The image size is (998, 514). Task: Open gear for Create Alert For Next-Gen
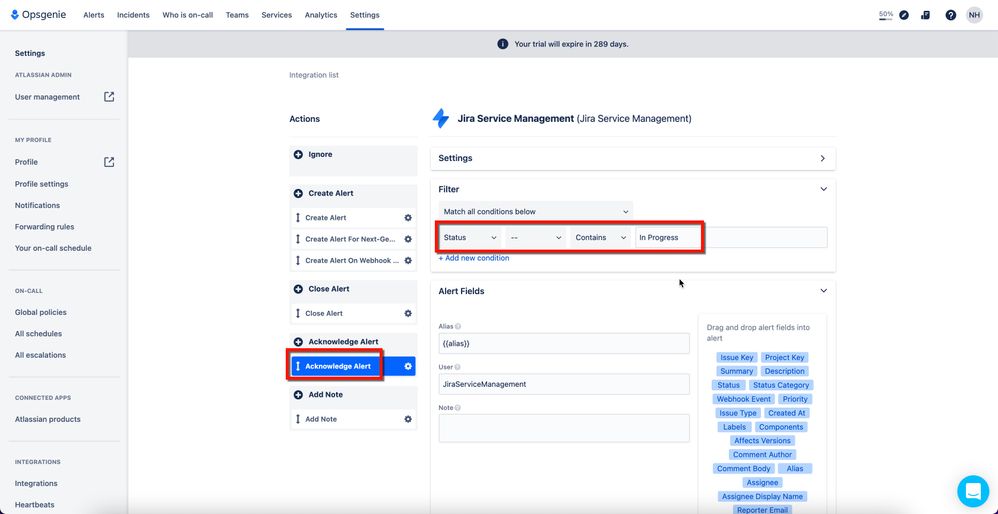(x=408, y=239)
